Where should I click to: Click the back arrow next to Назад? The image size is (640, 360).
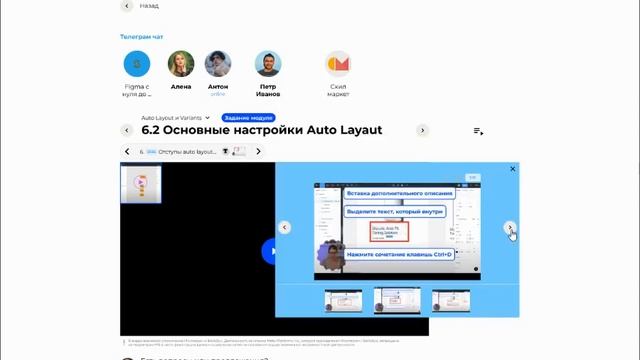[127, 6]
